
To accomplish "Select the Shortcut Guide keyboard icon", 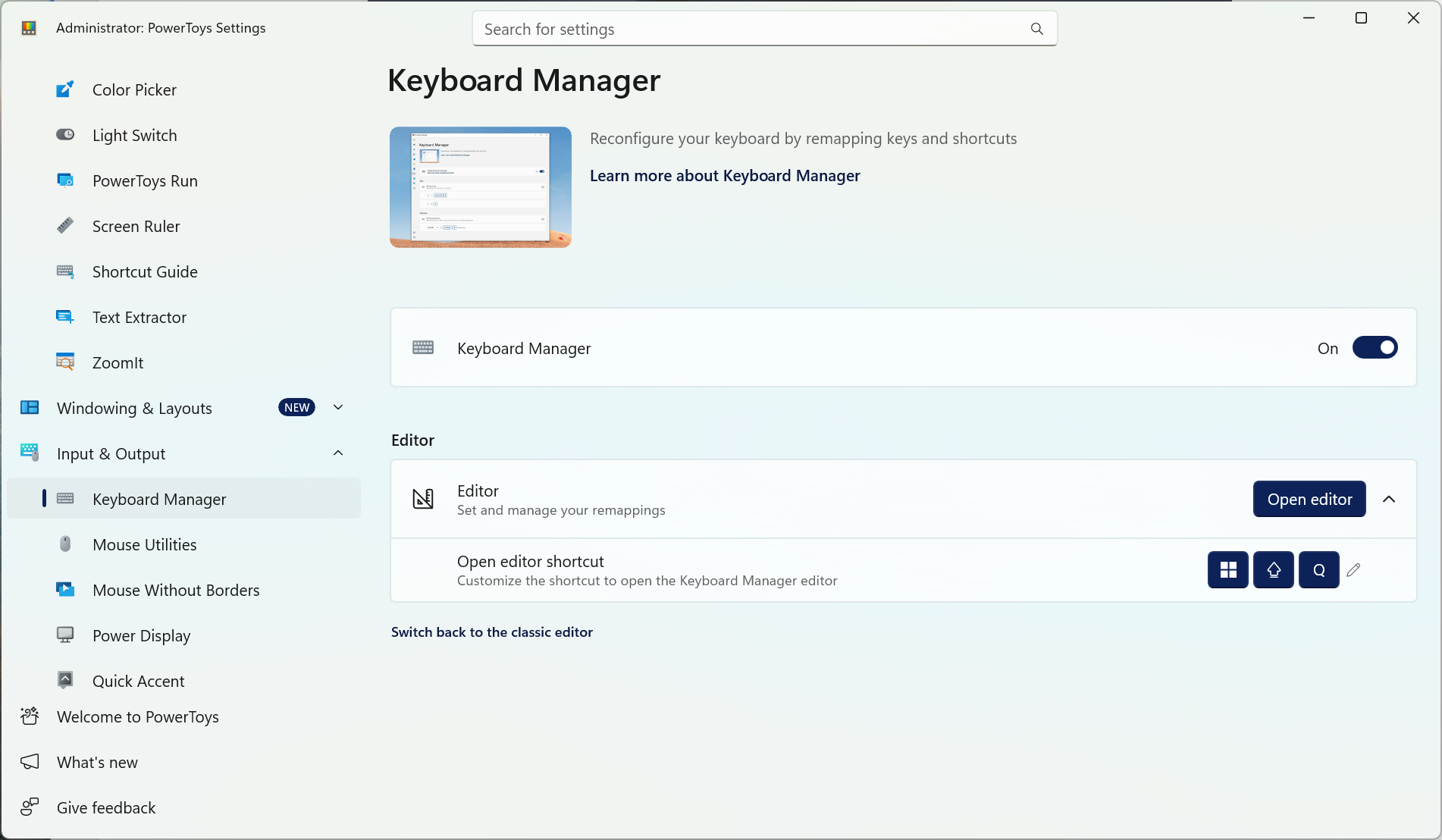I will pos(65,271).
